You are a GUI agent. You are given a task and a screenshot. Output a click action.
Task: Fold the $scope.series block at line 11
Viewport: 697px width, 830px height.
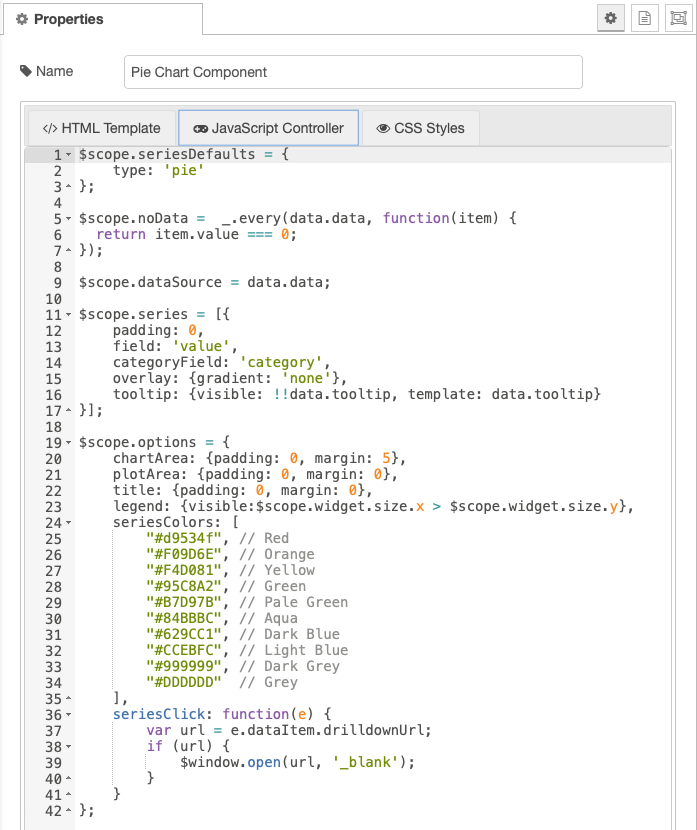click(x=68, y=314)
